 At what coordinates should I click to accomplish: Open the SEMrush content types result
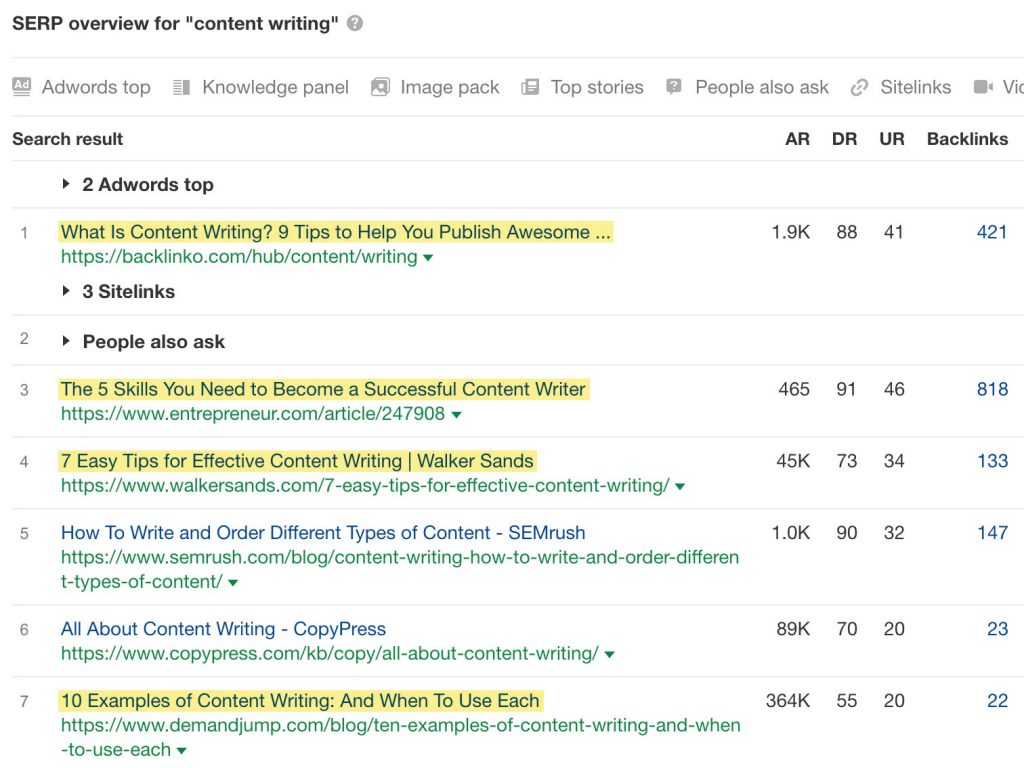[x=323, y=533]
